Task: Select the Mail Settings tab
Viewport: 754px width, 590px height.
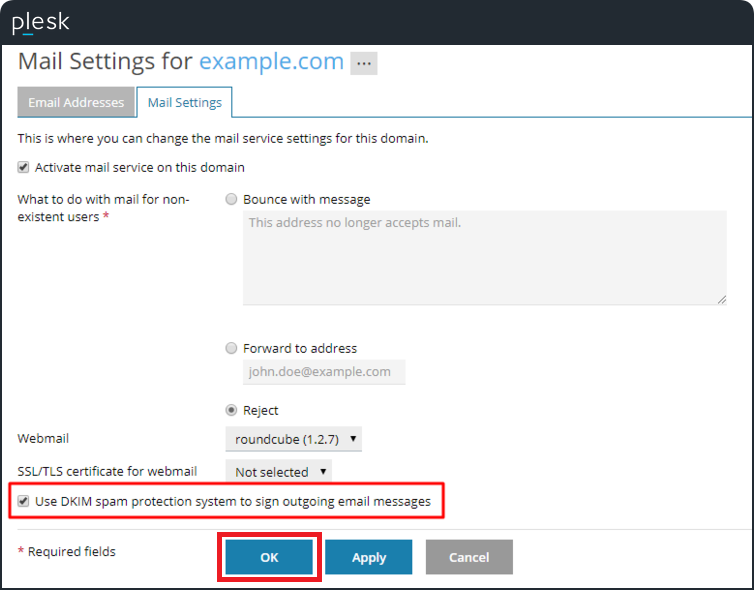Action: pos(184,102)
